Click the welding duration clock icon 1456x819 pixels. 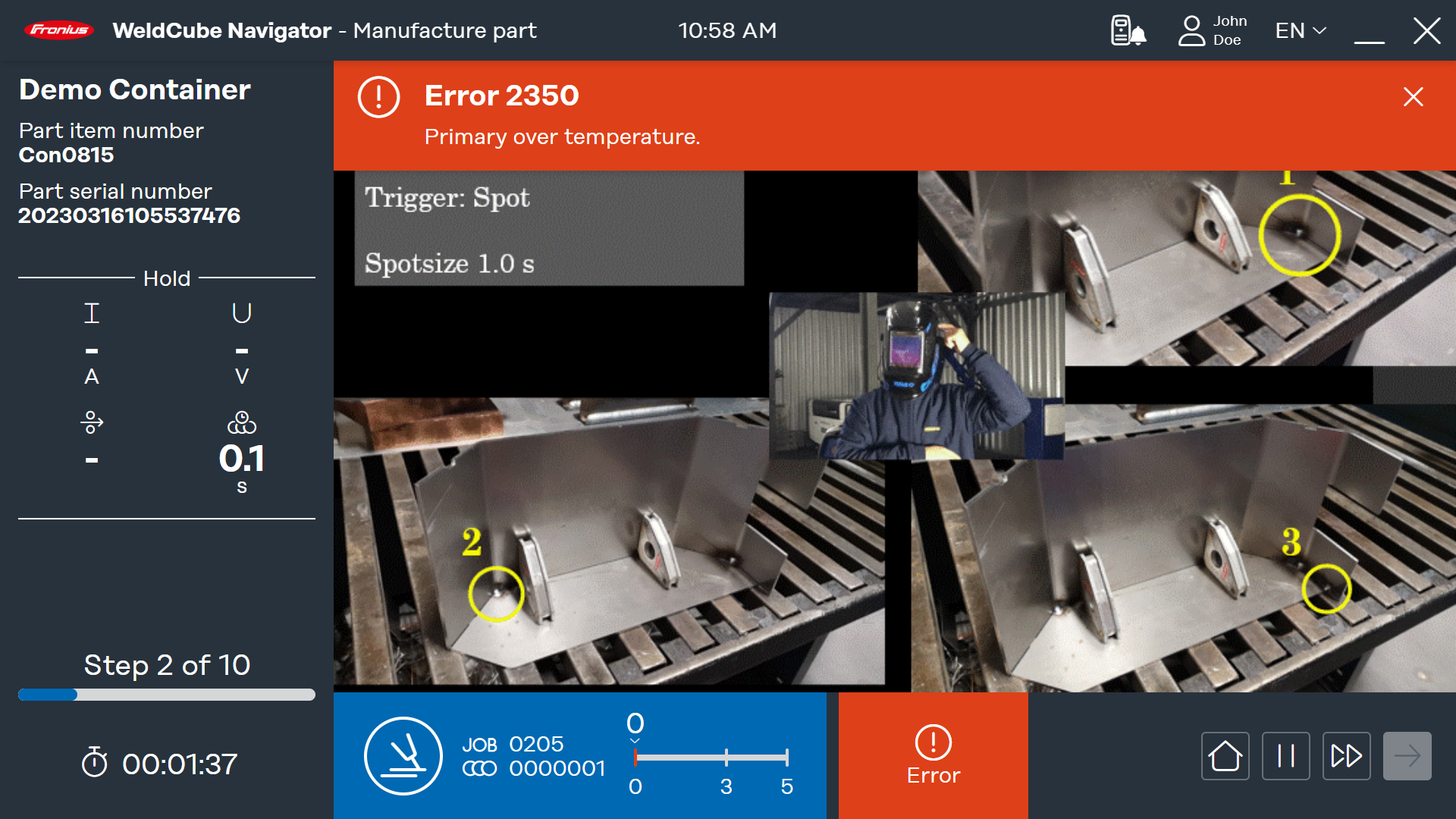point(242,422)
